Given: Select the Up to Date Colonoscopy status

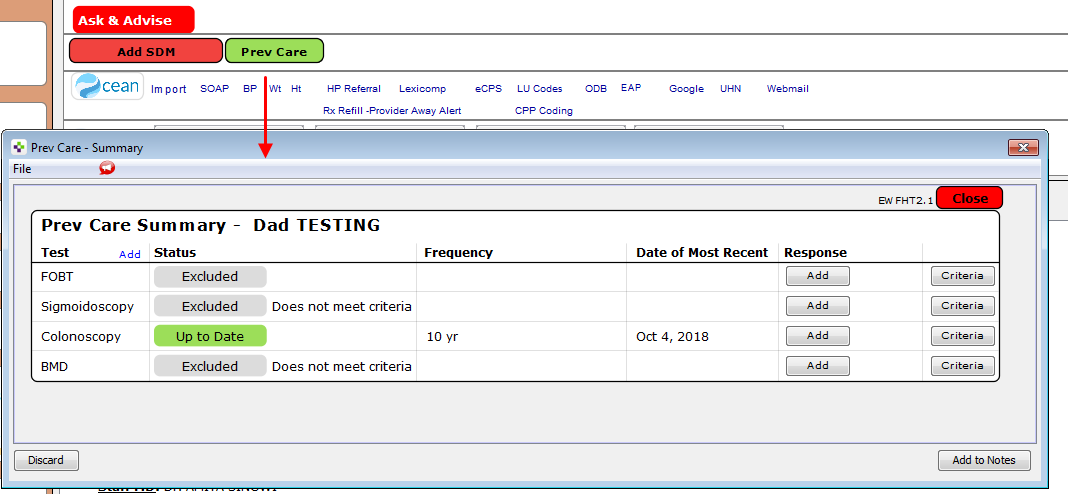Looking at the screenshot, I should [210, 336].
